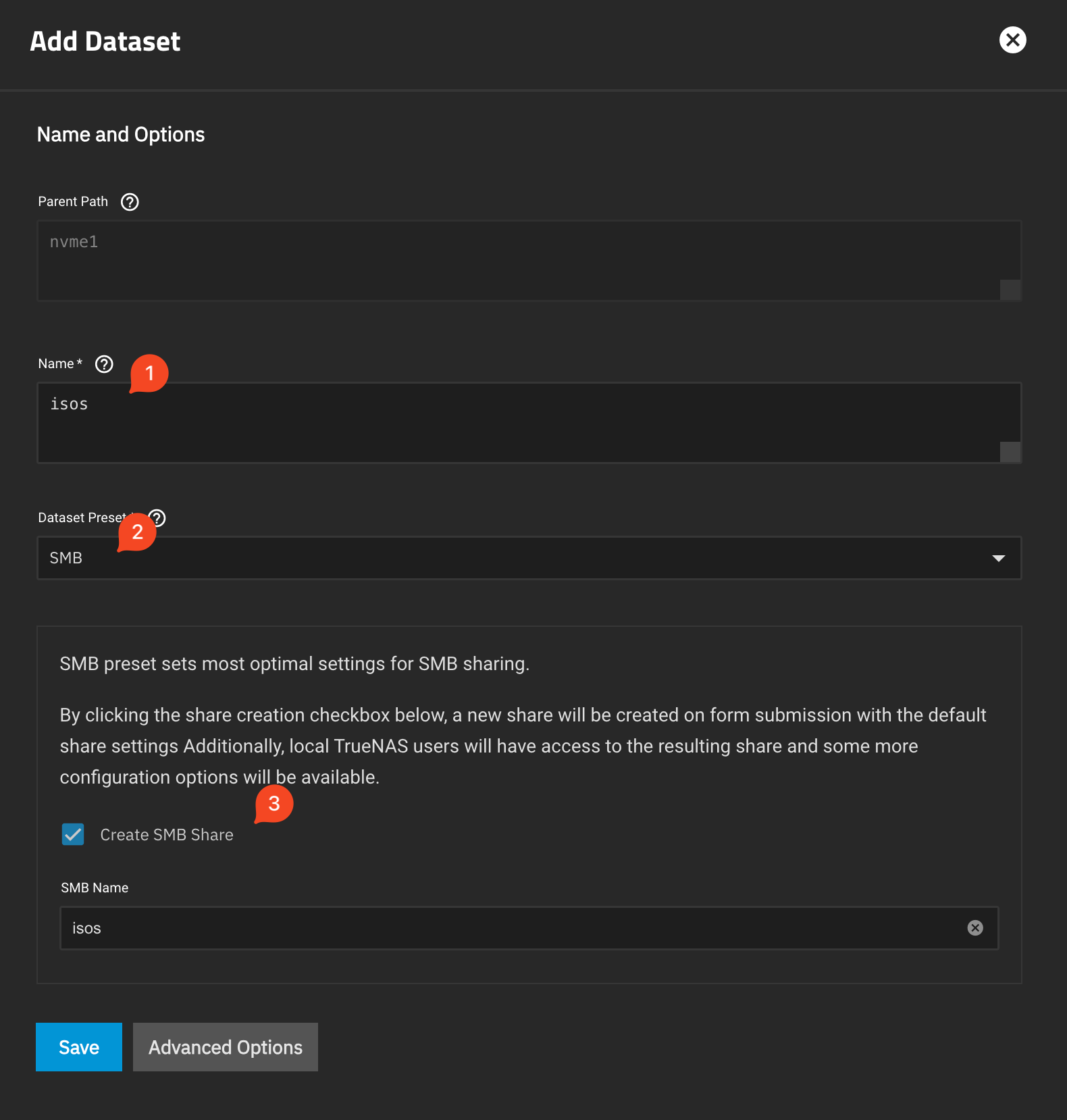
Task: Clear the SMB Name field
Action: tap(975, 928)
